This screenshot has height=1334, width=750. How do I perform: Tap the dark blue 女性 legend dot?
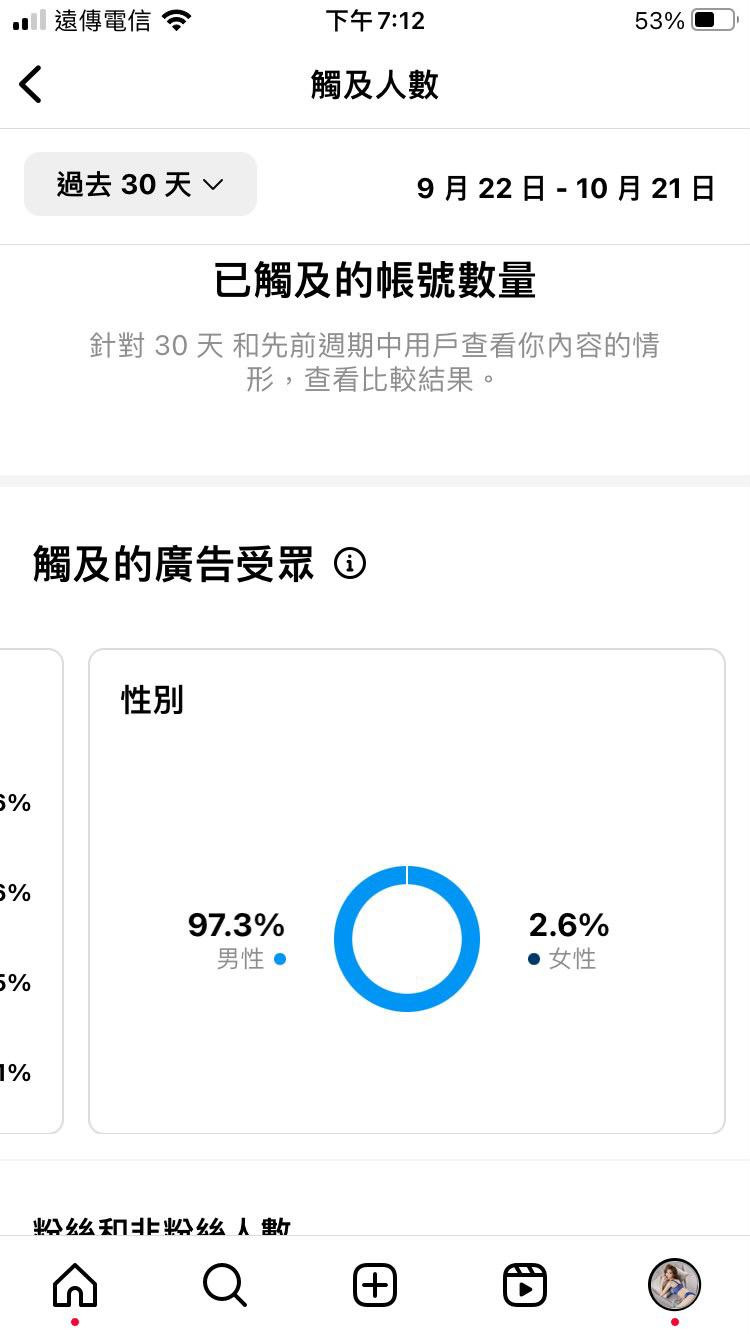click(x=534, y=959)
